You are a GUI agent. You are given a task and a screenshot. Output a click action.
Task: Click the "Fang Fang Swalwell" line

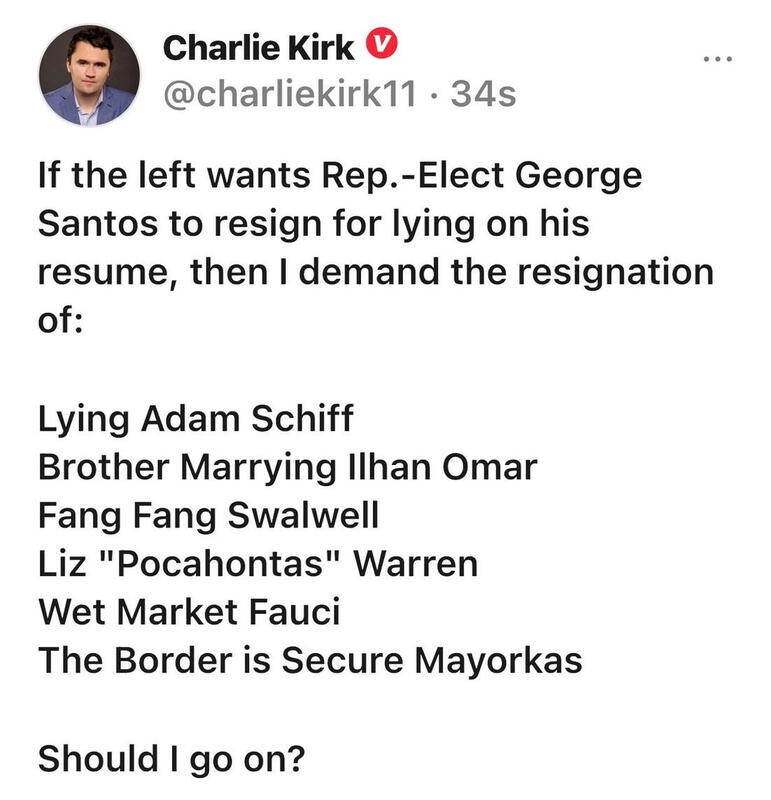(x=209, y=515)
